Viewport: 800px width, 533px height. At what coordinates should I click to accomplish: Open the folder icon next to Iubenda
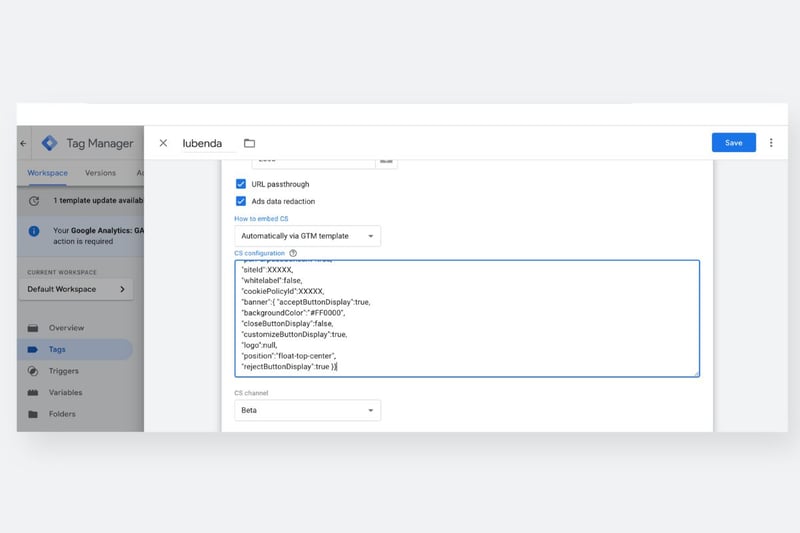tap(249, 143)
